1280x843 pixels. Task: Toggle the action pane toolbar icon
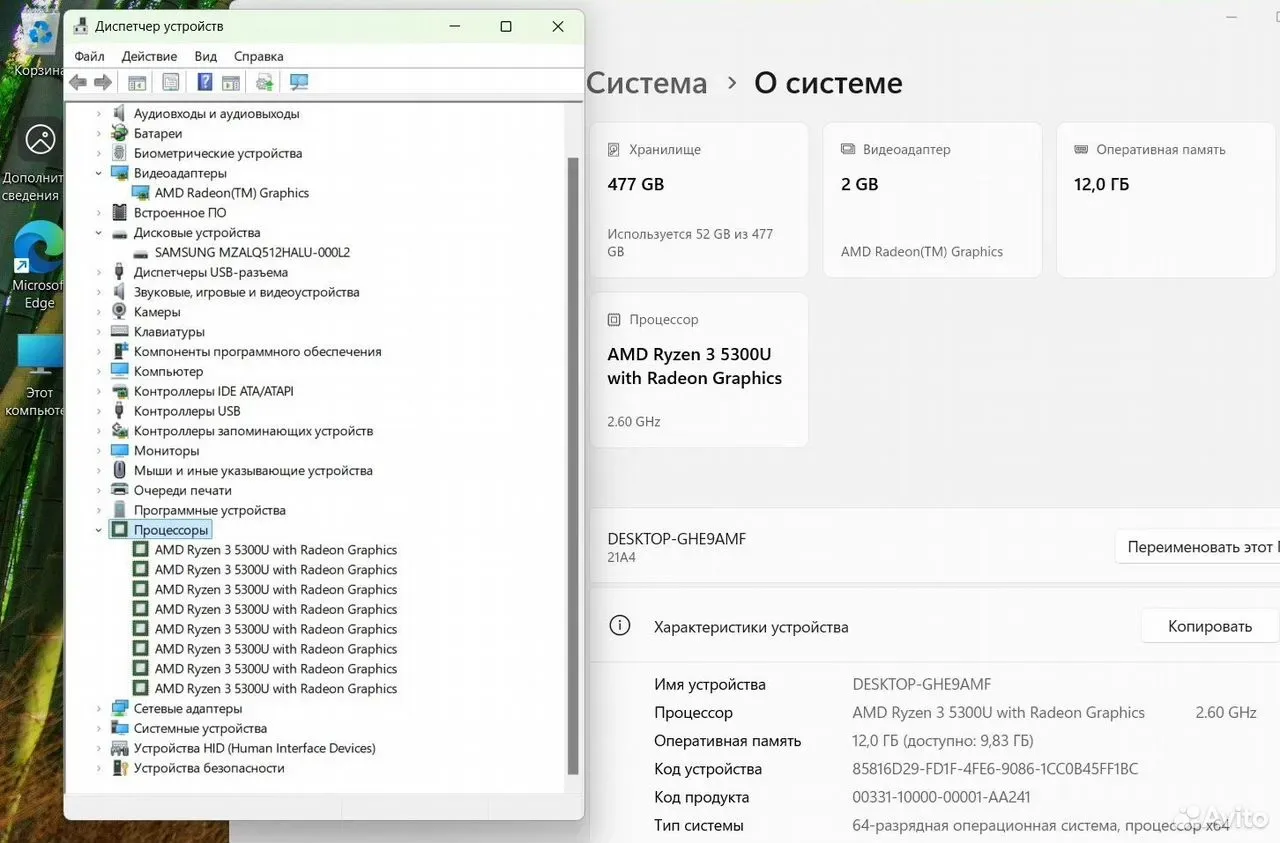pos(231,82)
